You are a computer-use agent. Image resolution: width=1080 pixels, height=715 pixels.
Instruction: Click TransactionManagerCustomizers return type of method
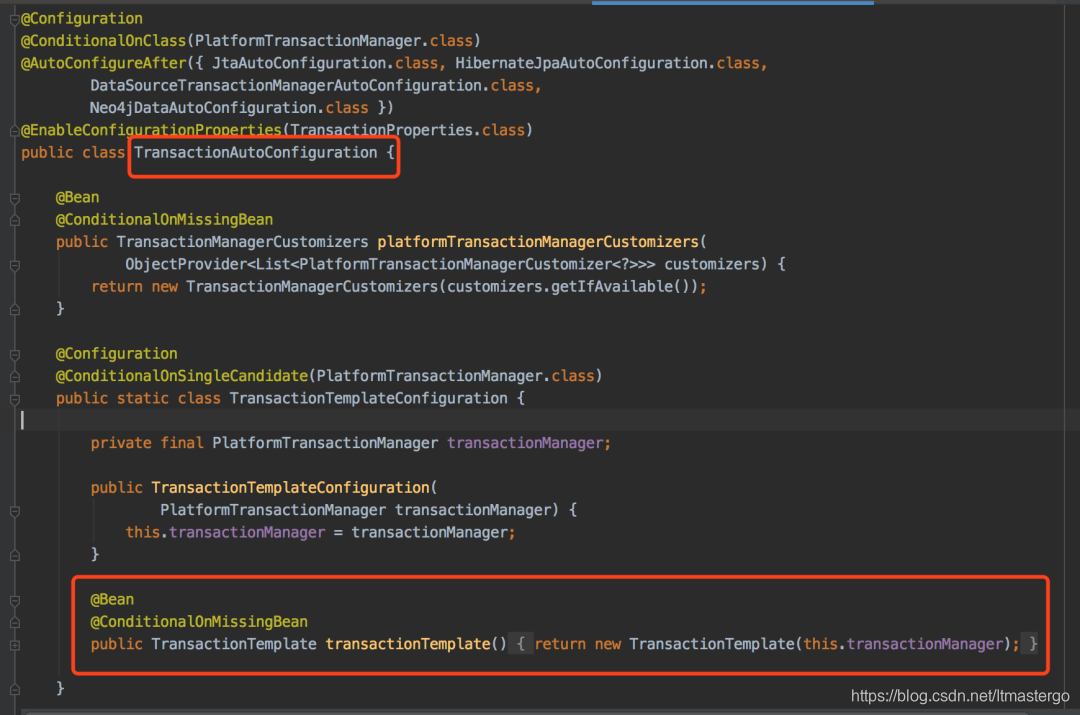tap(242, 242)
